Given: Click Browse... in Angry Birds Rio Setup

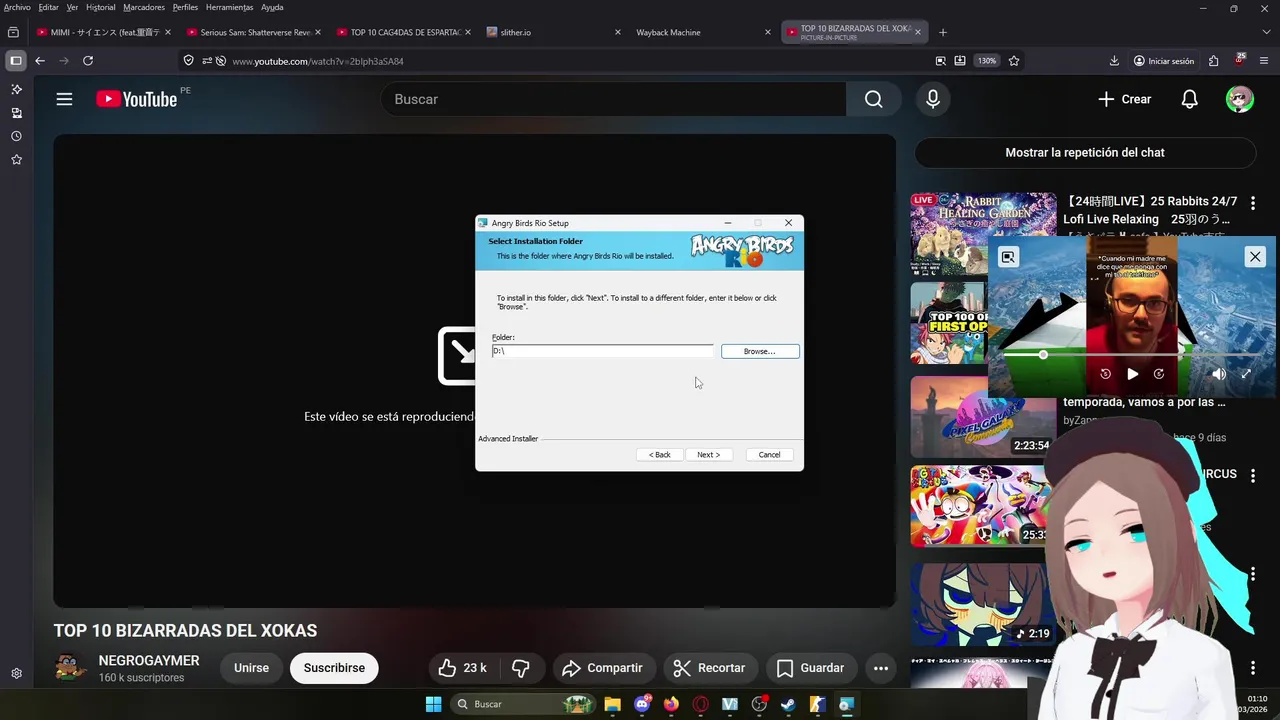Looking at the screenshot, I should (x=760, y=351).
